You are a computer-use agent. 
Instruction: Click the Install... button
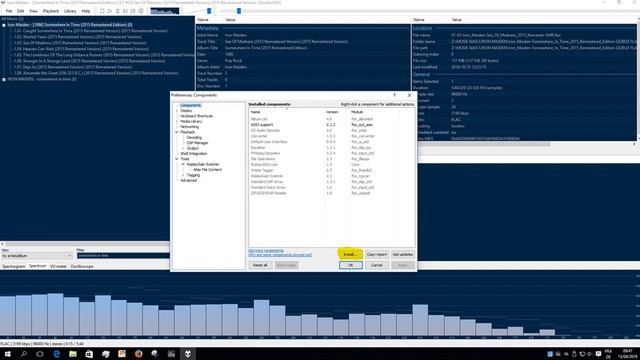tap(350, 254)
